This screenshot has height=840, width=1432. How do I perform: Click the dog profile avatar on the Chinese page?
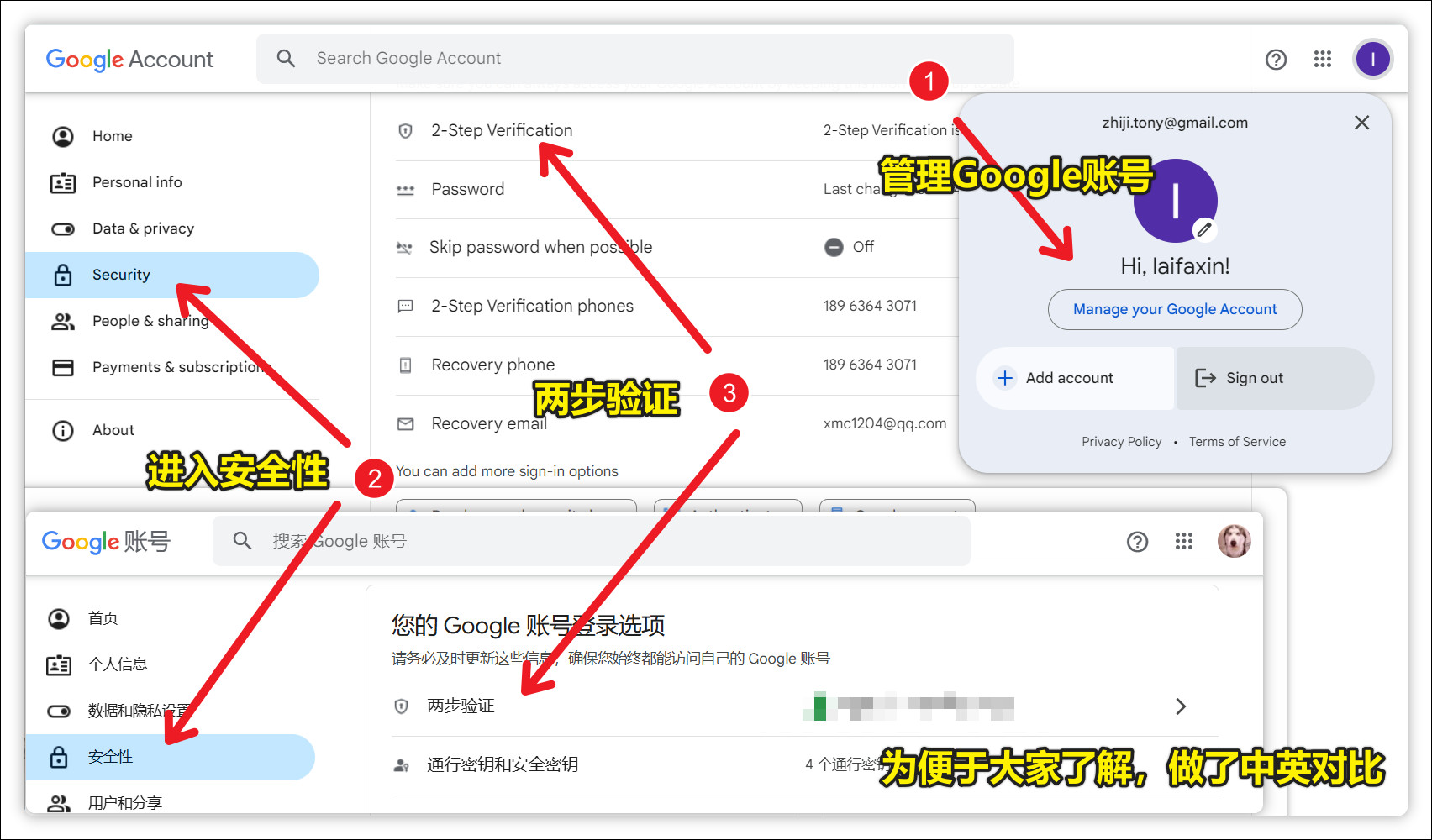pyautogui.click(x=1235, y=541)
